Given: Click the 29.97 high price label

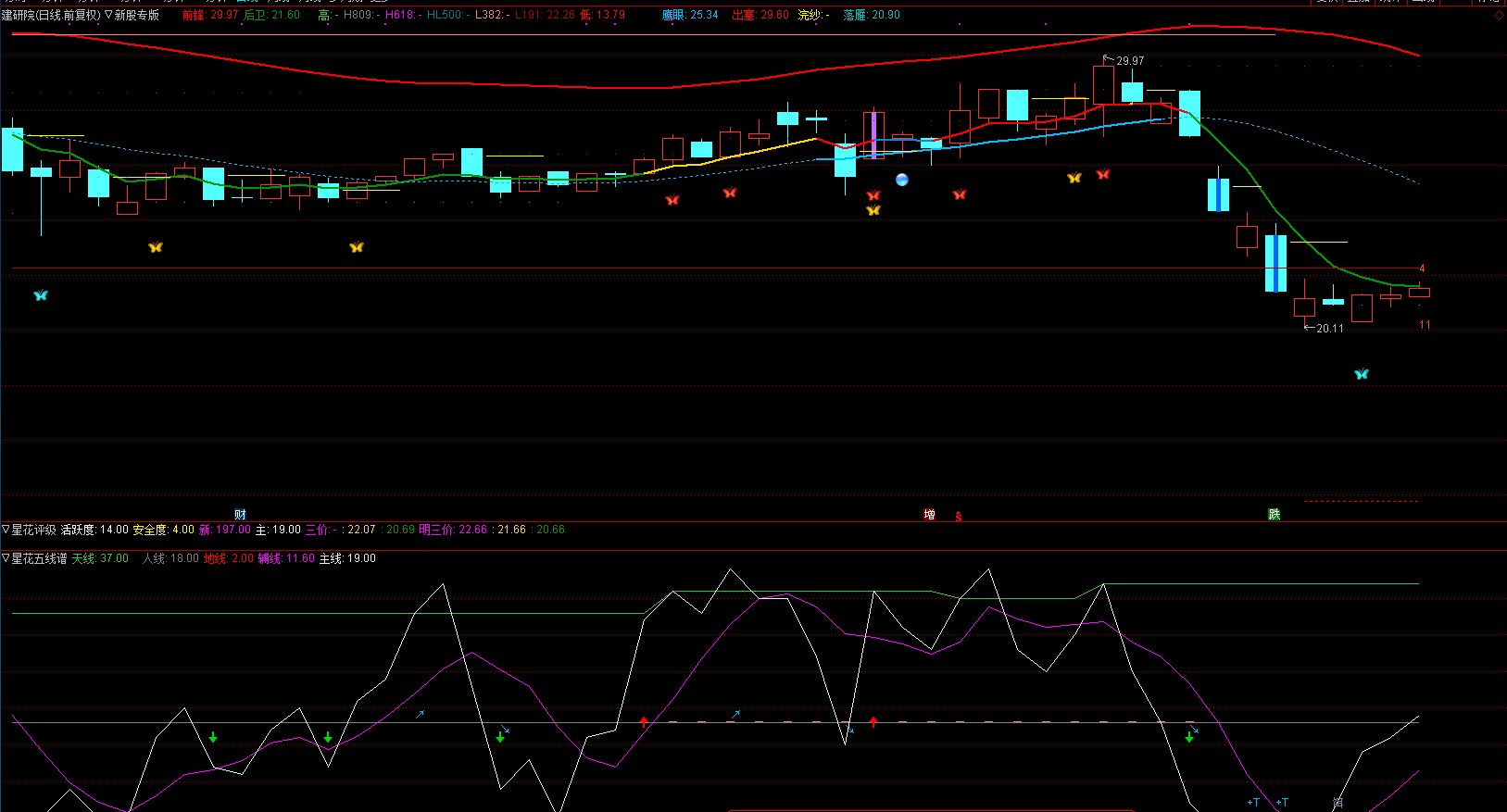Looking at the screenshot, I should pyautogui.click(x=1130, y=61).
